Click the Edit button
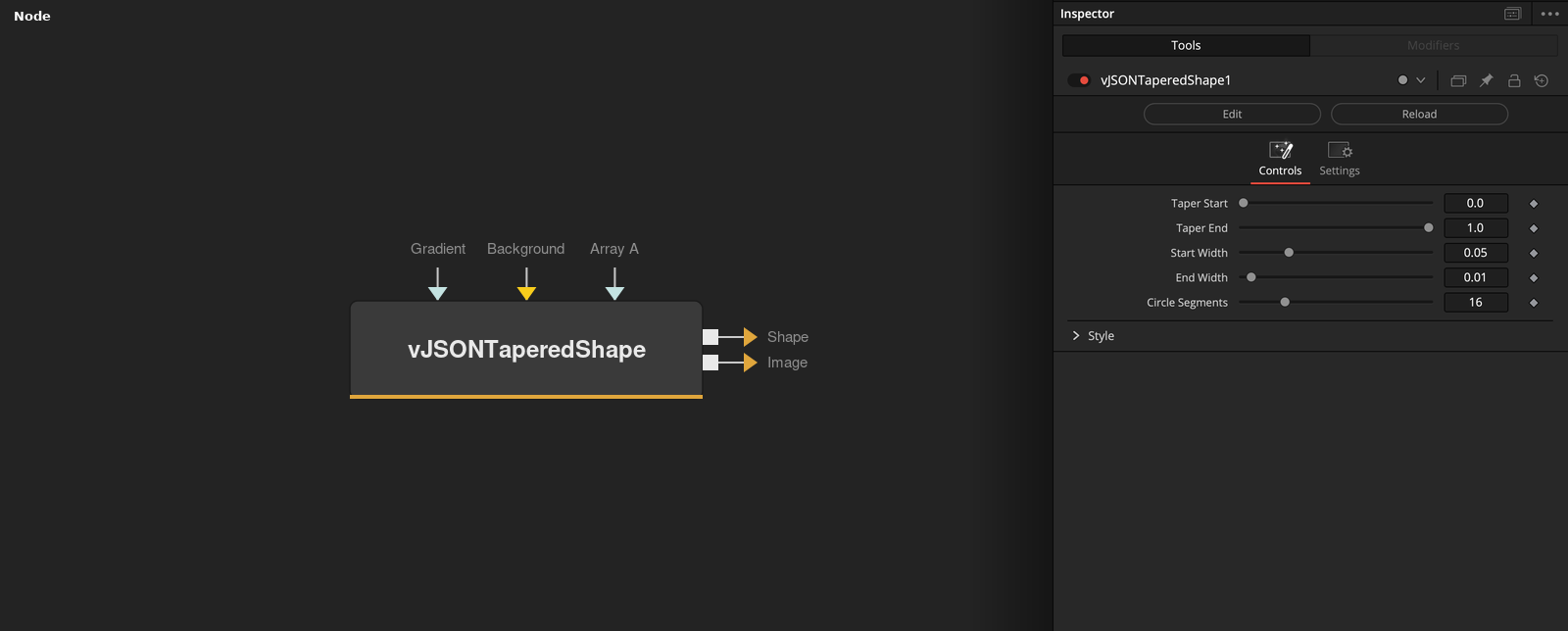The height and width of the screenshot is (631, 1568). pyautogui.click(x=1232, y=114)
